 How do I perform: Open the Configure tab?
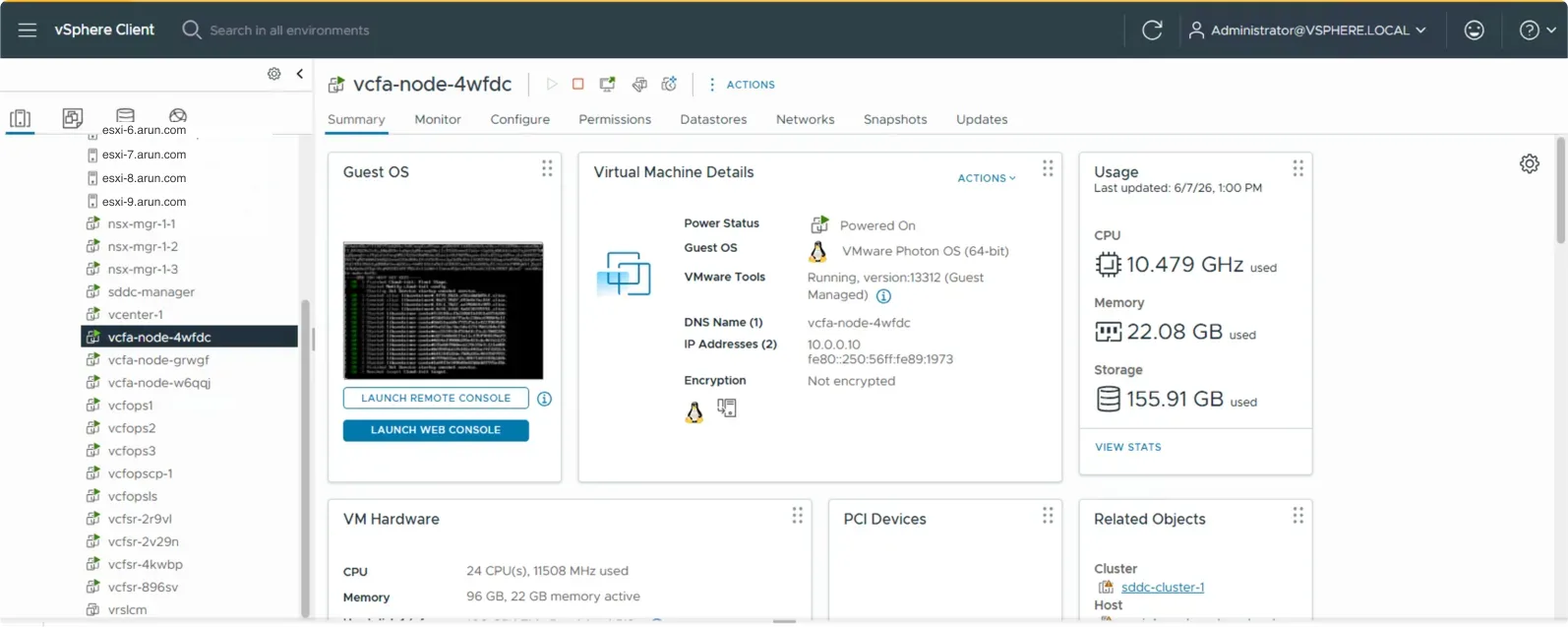click(520, 119)
